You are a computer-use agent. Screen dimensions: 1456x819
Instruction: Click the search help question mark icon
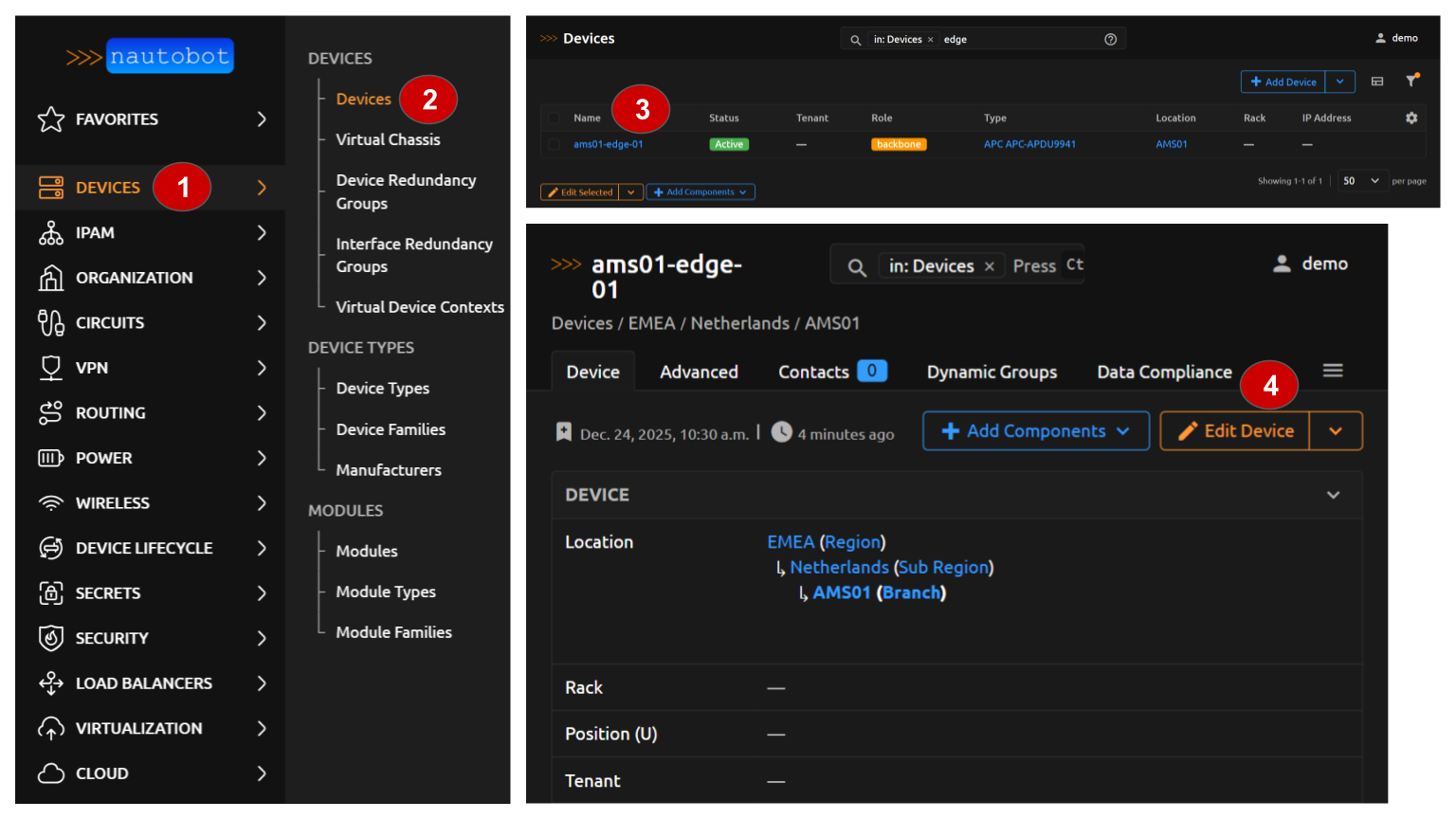coord(1110,39)
